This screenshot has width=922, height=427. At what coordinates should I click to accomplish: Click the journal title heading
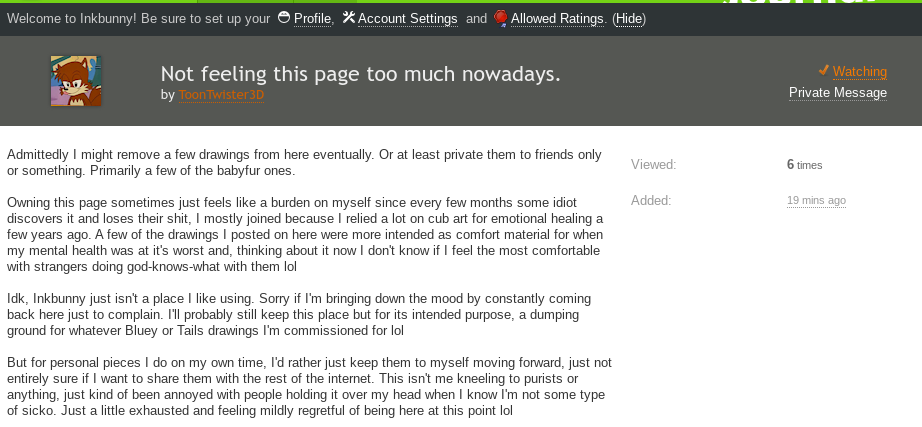(x=360, y=74)
